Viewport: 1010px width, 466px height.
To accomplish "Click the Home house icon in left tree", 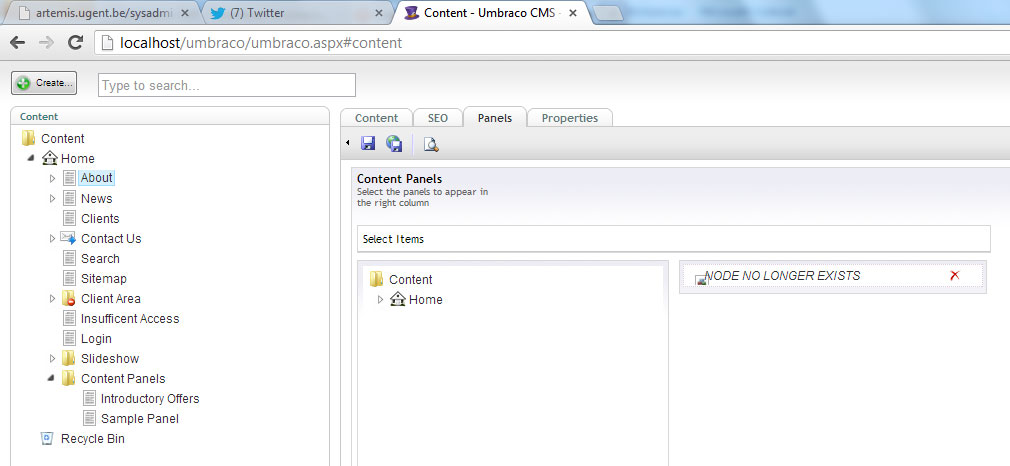I will [x=49, y=158].
